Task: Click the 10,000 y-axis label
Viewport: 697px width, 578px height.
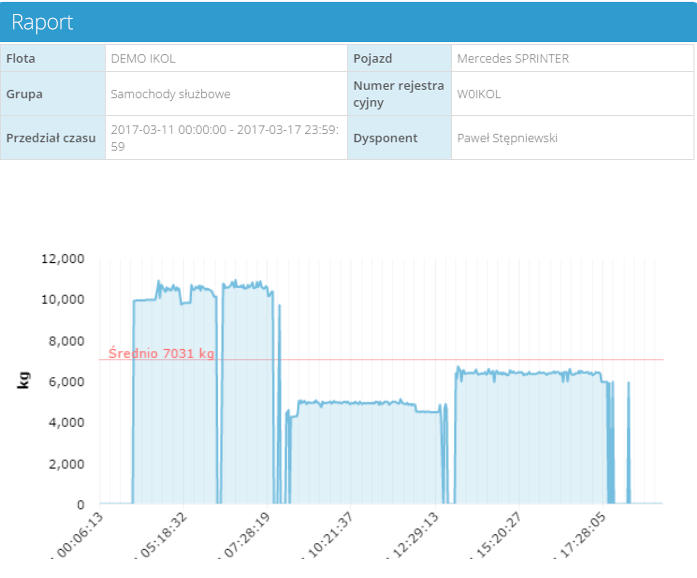Action: pyautogui.click(x=63, y=300)
